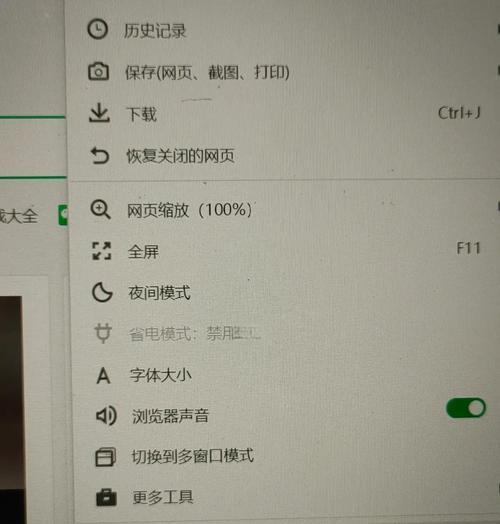Open the 历史记录 menu entry
Screen dimensions: 500x524
[282, 30]
